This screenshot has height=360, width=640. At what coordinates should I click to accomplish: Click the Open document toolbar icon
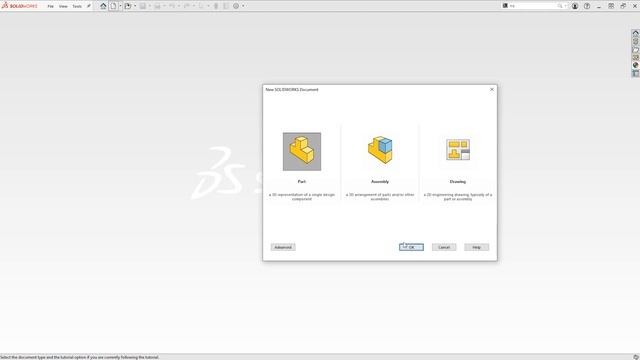coord(128,6)
